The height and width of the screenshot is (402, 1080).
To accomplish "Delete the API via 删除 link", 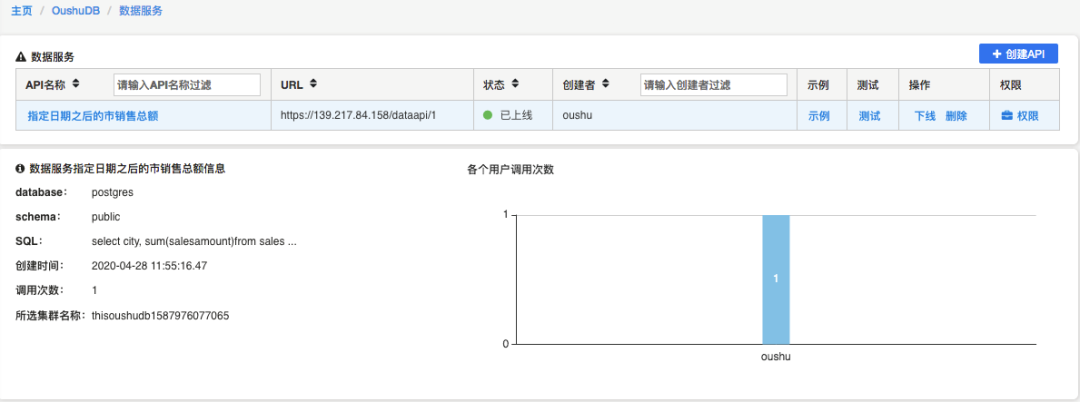I will pos(956,116).
